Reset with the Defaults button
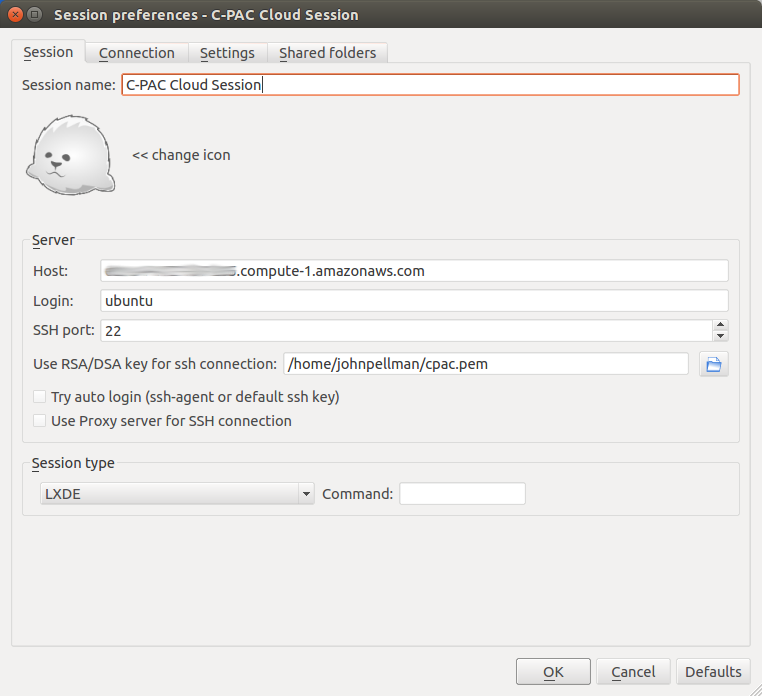The width and height of the screenshot is (762, 696). pyautogui.click(x=714, y=672)
